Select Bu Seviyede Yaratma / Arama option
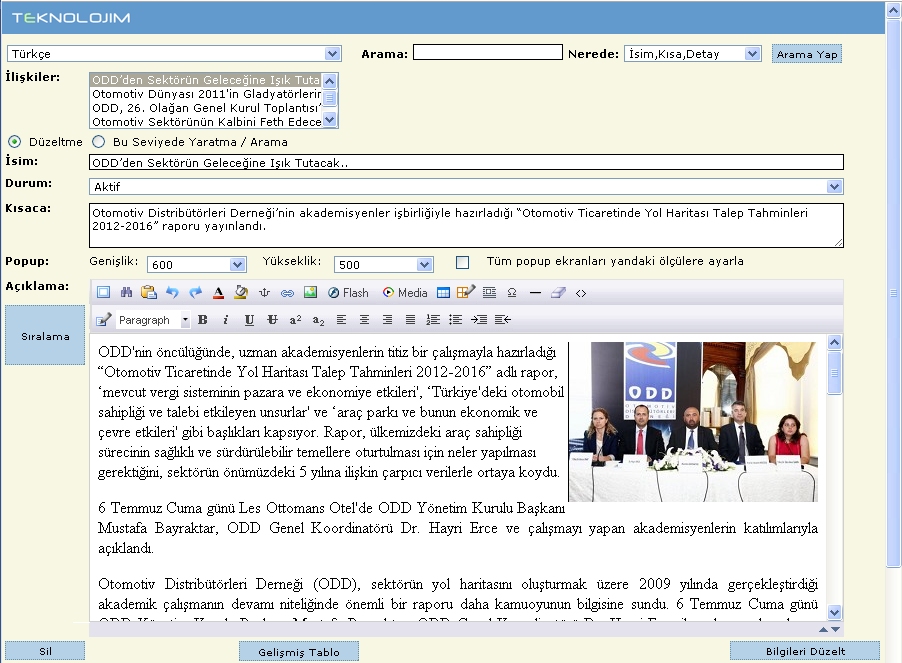This screenshot has width=902, height=663. point(99,141)
